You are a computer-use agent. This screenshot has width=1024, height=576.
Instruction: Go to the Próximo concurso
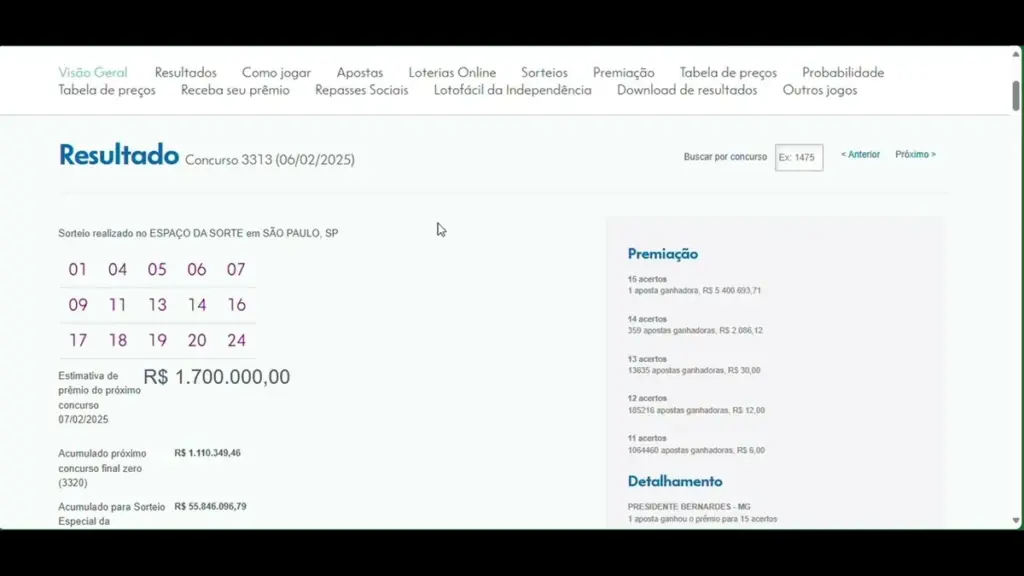tap(915, 155)
